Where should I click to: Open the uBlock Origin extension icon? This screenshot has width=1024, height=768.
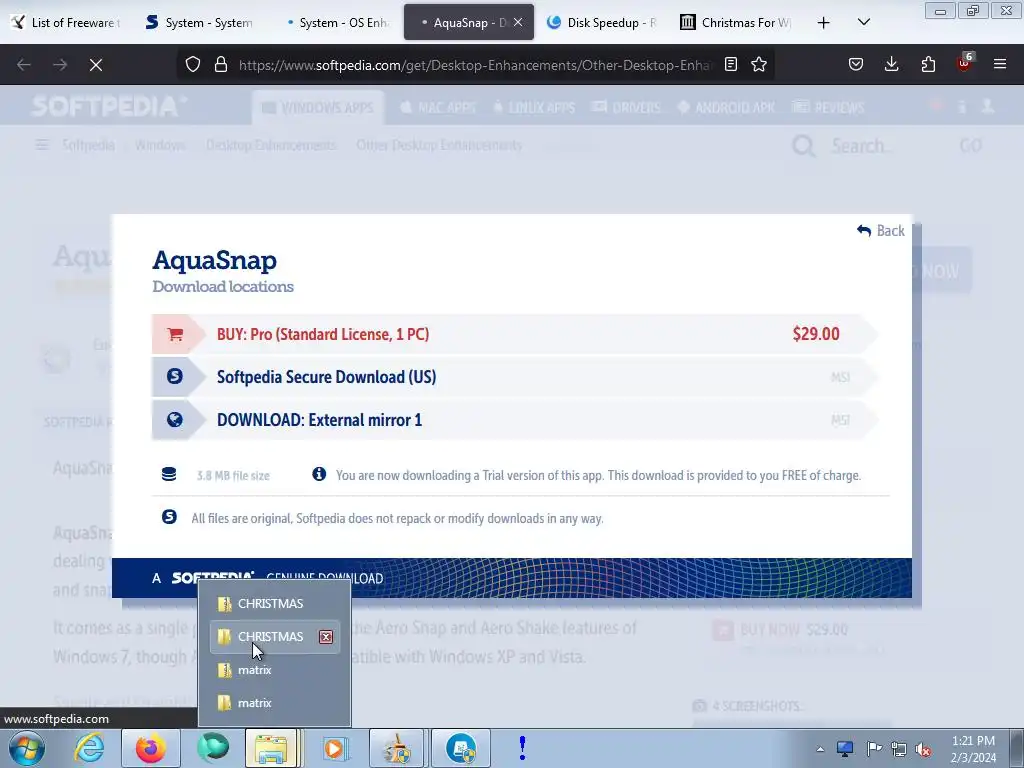pyautogui.click(x=965, y=63)
